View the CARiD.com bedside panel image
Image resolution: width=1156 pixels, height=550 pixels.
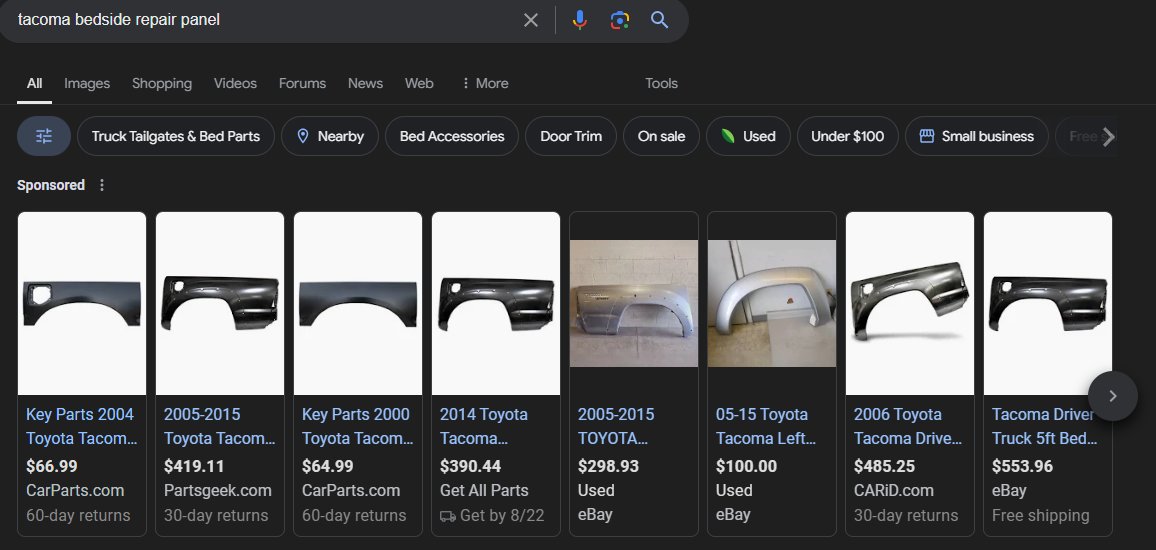click(x=910, y=304)
